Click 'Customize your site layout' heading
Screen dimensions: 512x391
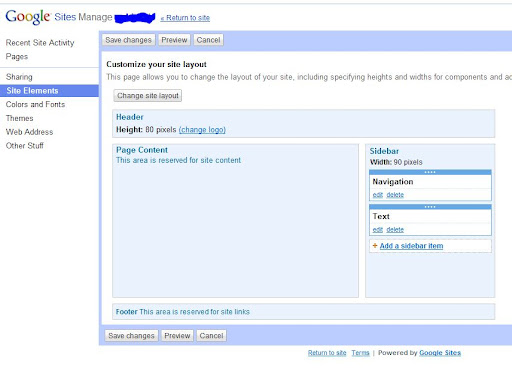(x=156, y=64)
